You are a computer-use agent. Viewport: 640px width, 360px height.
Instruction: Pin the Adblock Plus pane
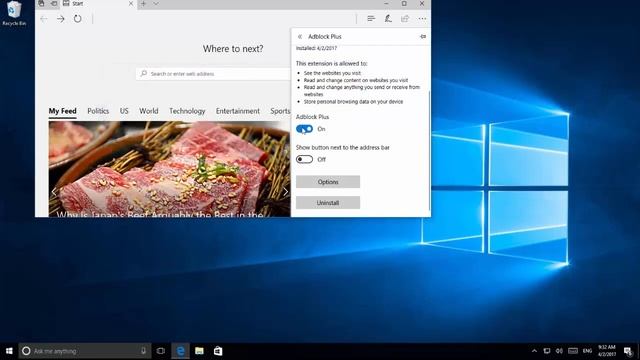coord(423,37)
